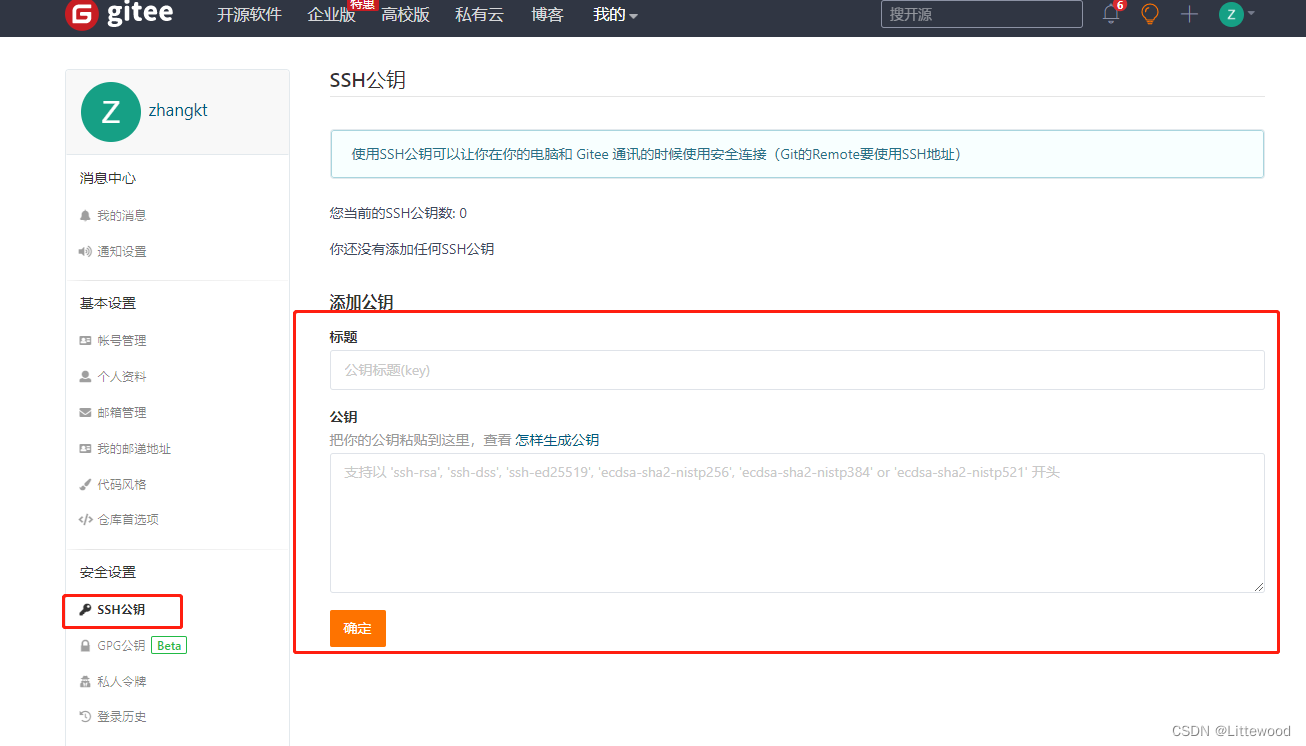Open 通知设置 sidebar item
The image size is (1306, 746).
point(122,251)
